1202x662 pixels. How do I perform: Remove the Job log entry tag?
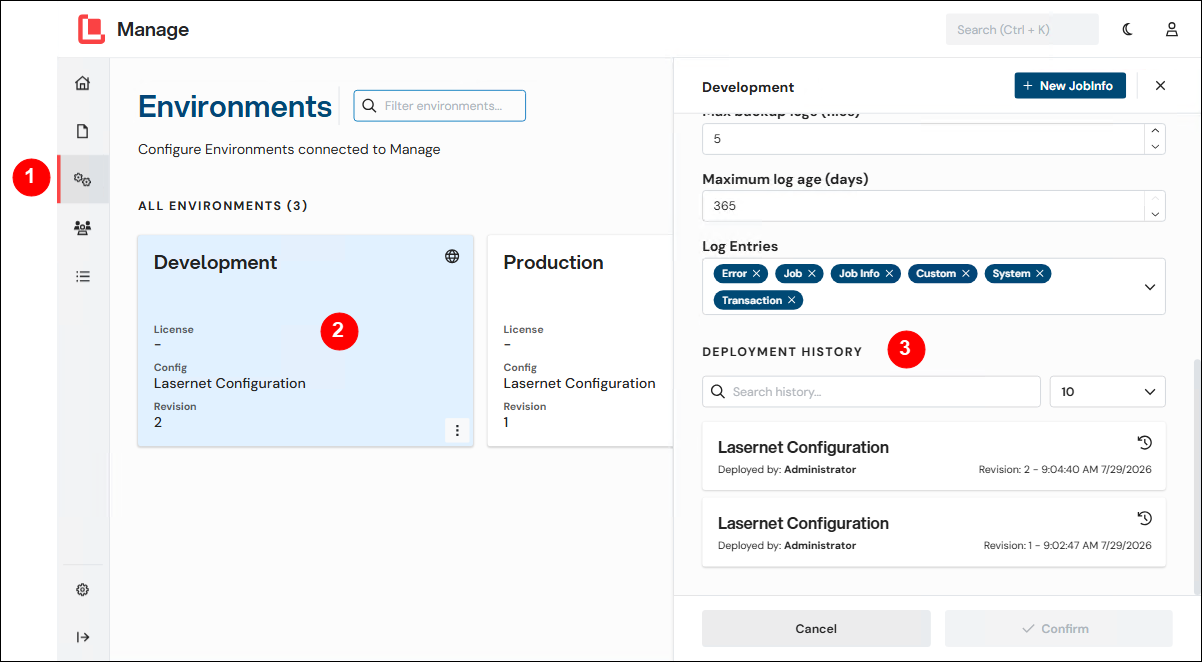point(812,274)
